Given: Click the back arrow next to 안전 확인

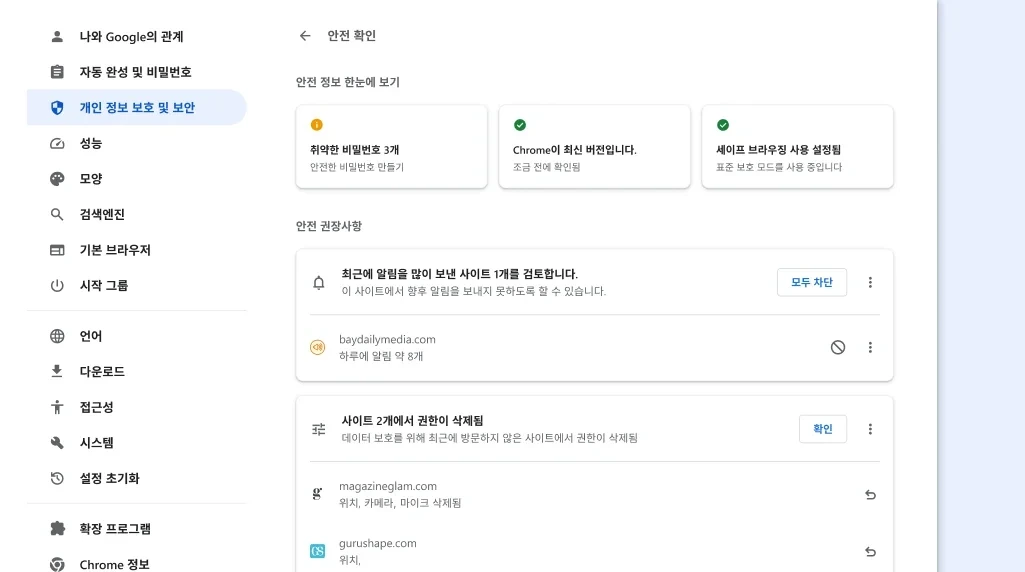Looking at the screenshot, I should point(305,36).
